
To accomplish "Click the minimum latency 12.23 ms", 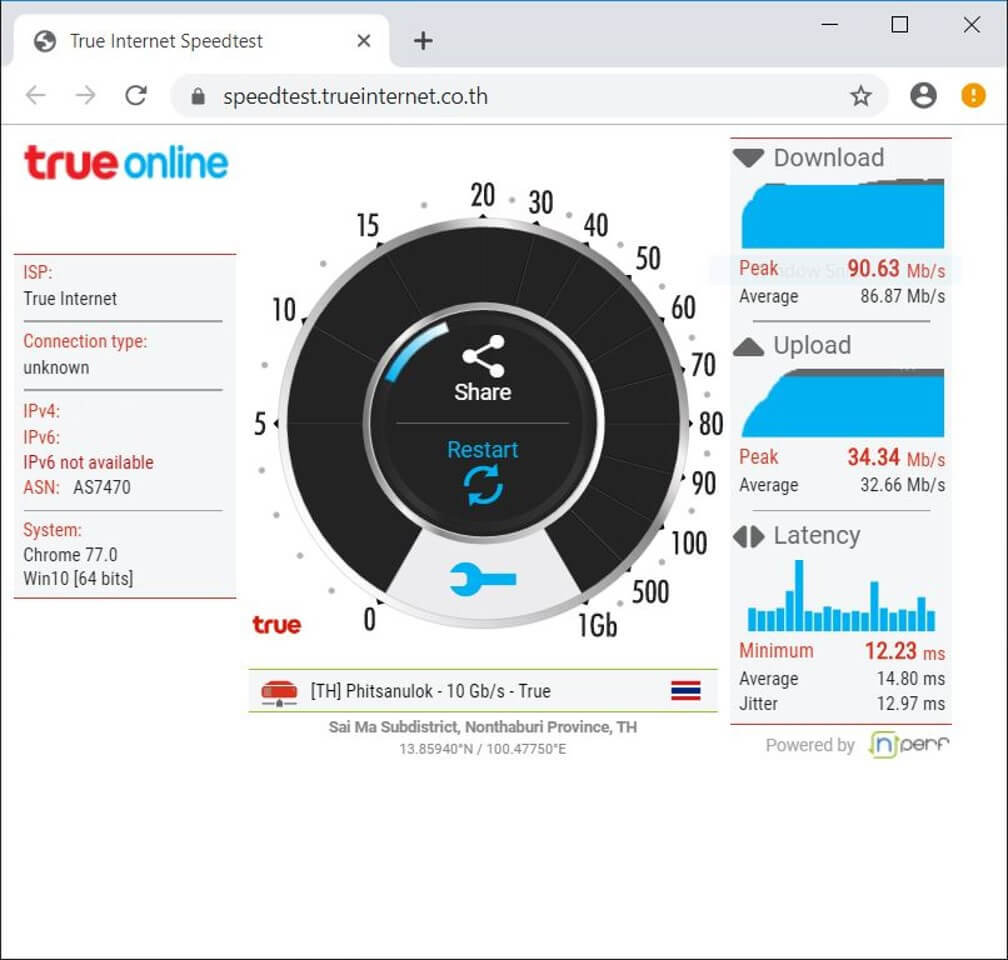I will point(904,651).
